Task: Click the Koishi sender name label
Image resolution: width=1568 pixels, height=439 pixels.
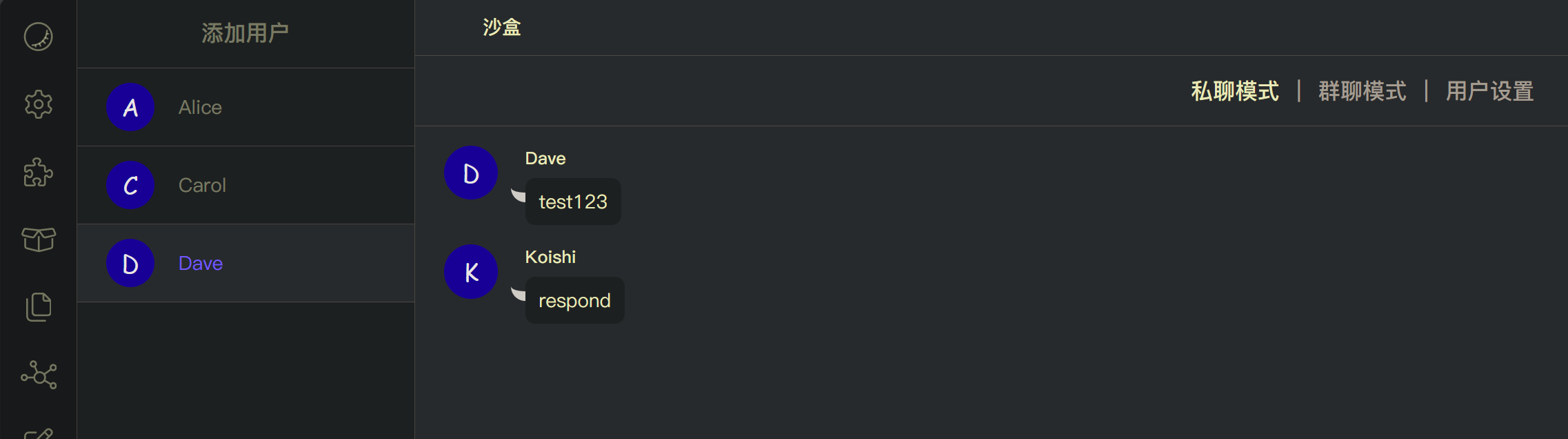Action: (x=550, y=257)
